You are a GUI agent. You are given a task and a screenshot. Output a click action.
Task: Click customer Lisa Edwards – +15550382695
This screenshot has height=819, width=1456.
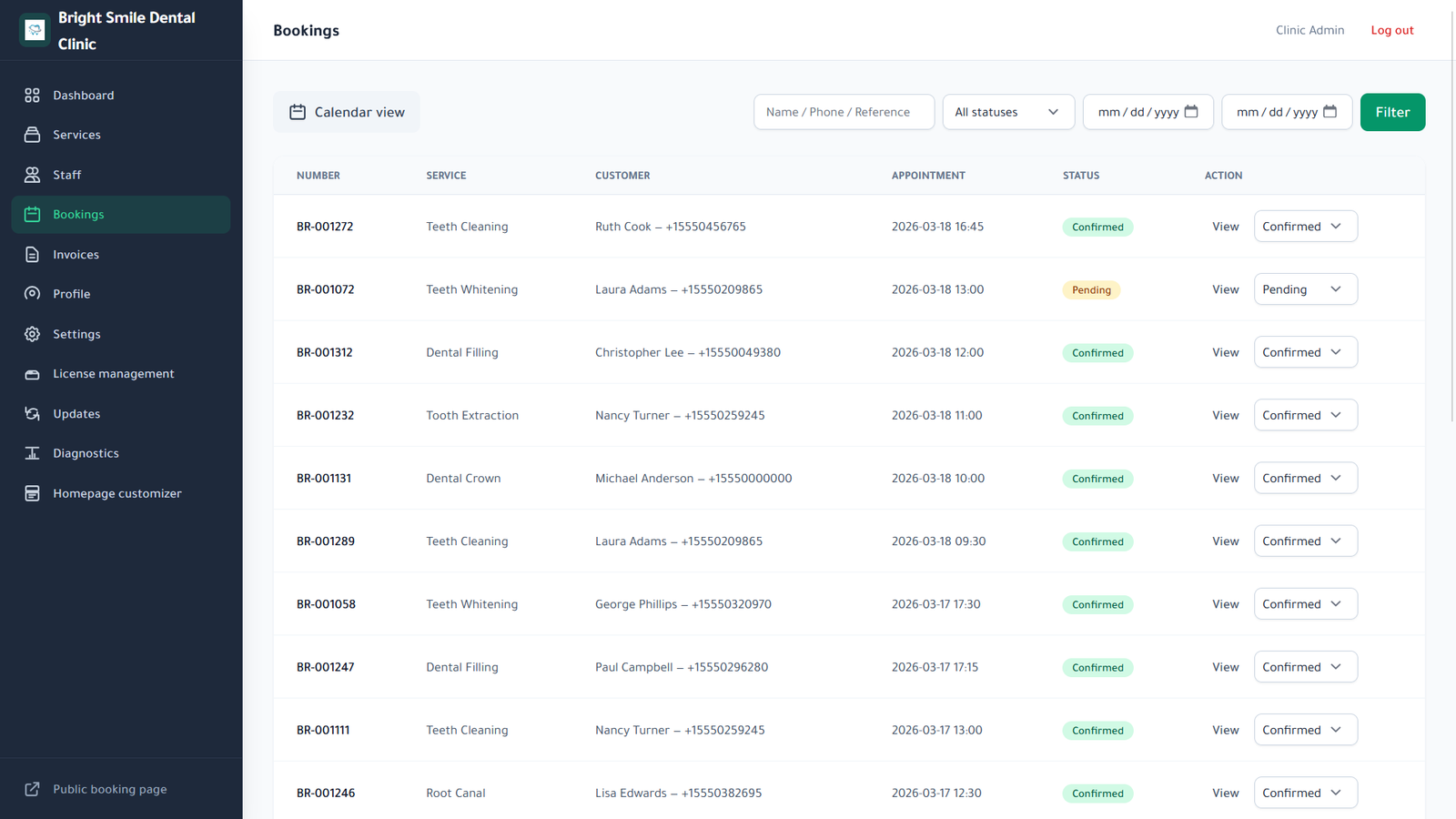click(679, 793)
